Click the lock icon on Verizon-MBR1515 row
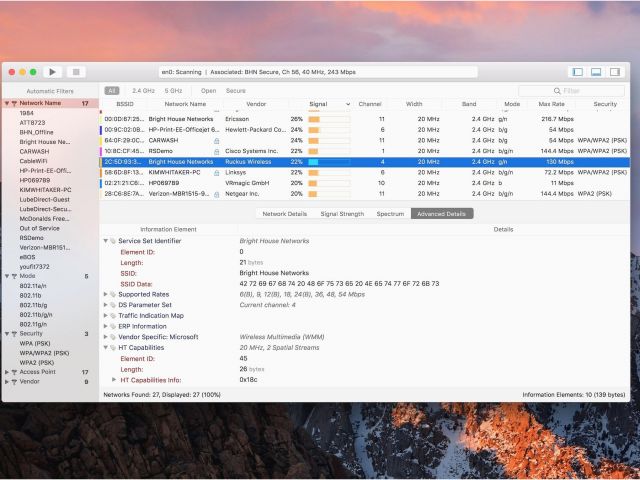640x480 pixels. click(x=217, y=194)
